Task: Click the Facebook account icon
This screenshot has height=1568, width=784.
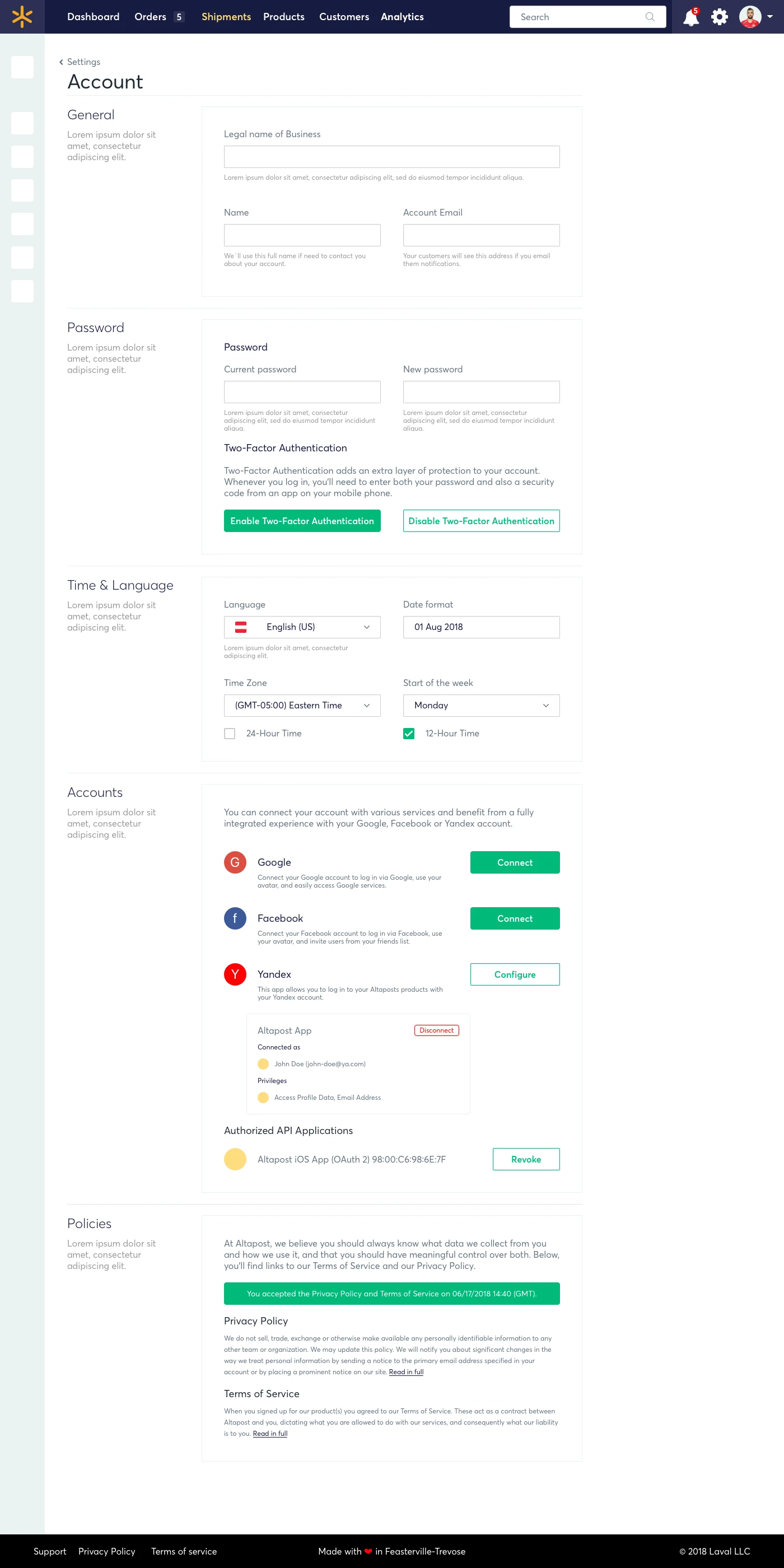Action: pos(235,918)
